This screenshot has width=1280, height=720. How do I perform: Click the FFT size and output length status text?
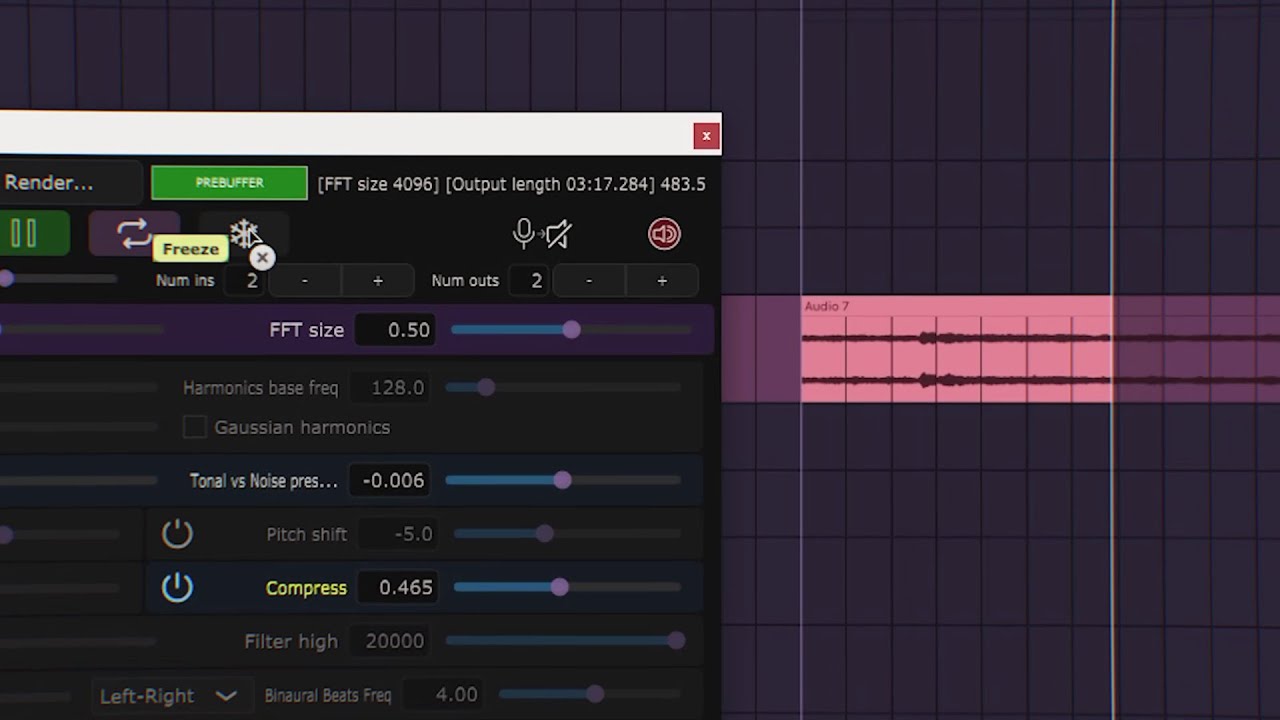(511, 184)
